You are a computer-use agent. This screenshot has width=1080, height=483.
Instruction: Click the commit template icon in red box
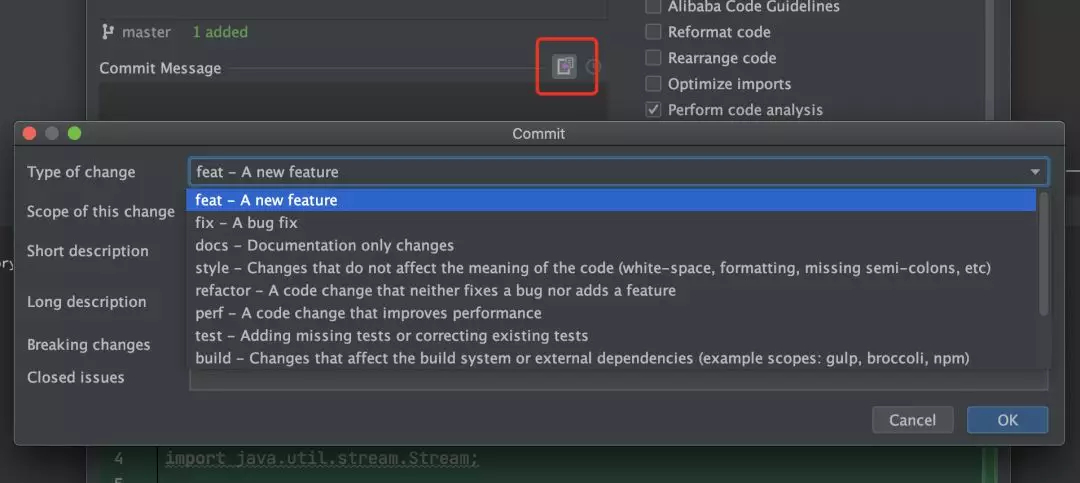[x=565, y=66]
